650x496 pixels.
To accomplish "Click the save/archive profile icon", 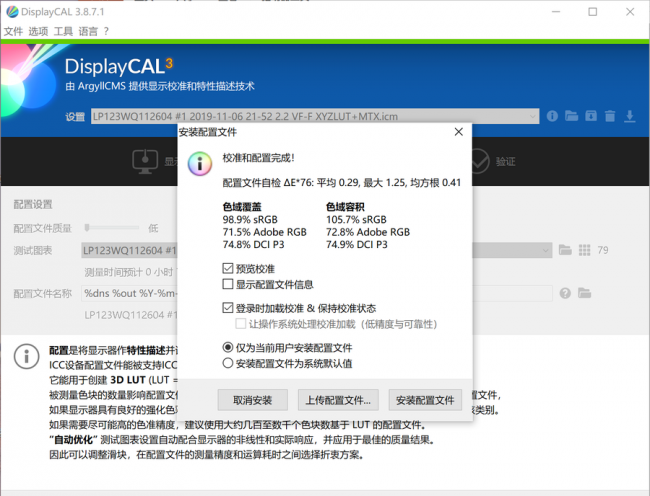I will [591, 116].
